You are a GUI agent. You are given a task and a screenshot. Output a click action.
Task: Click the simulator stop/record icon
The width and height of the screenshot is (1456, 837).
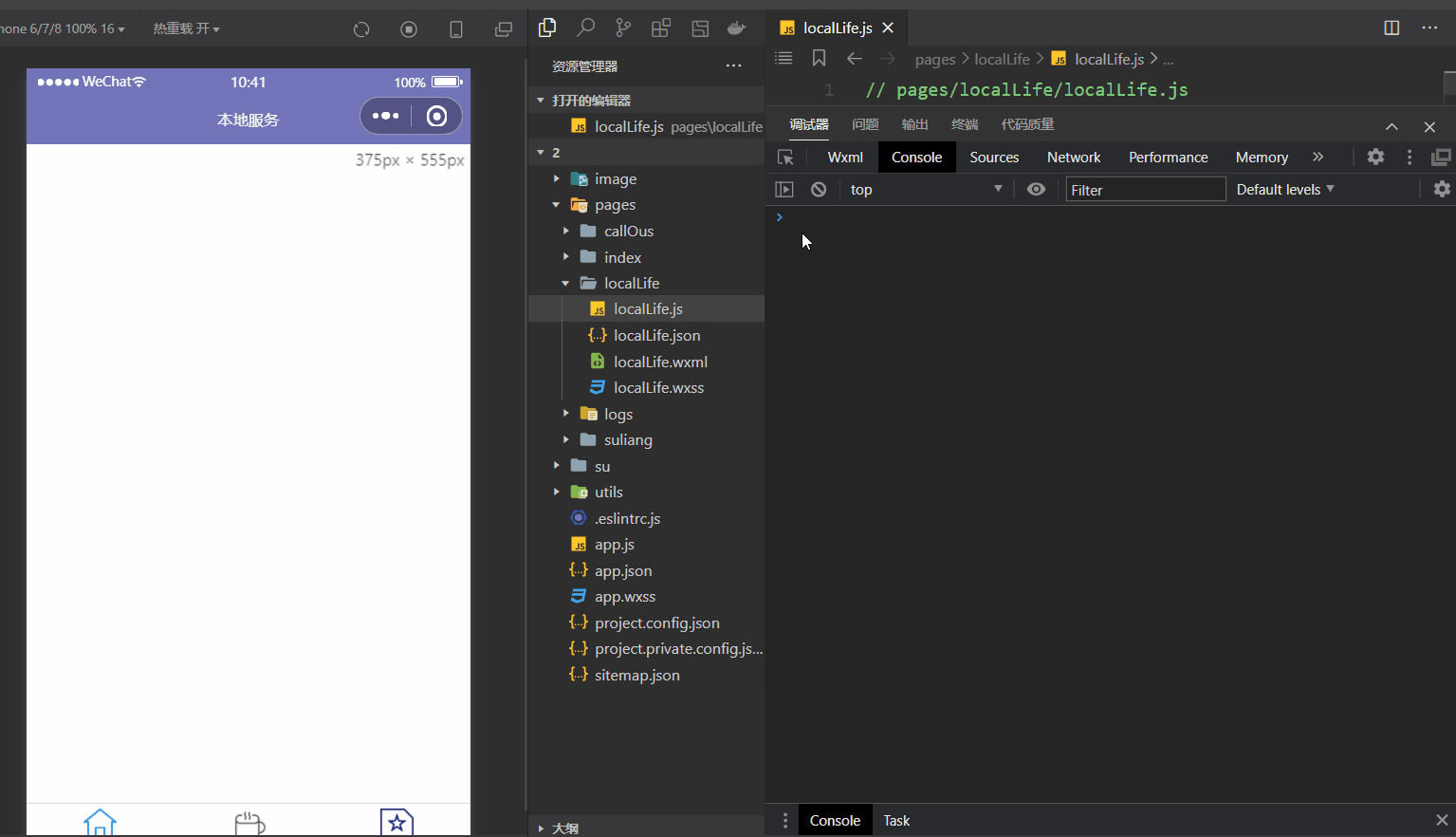[409, 29]
